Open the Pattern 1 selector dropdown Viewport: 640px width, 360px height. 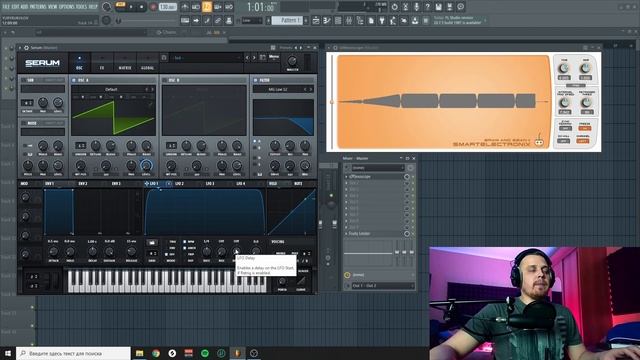(288, 20)
